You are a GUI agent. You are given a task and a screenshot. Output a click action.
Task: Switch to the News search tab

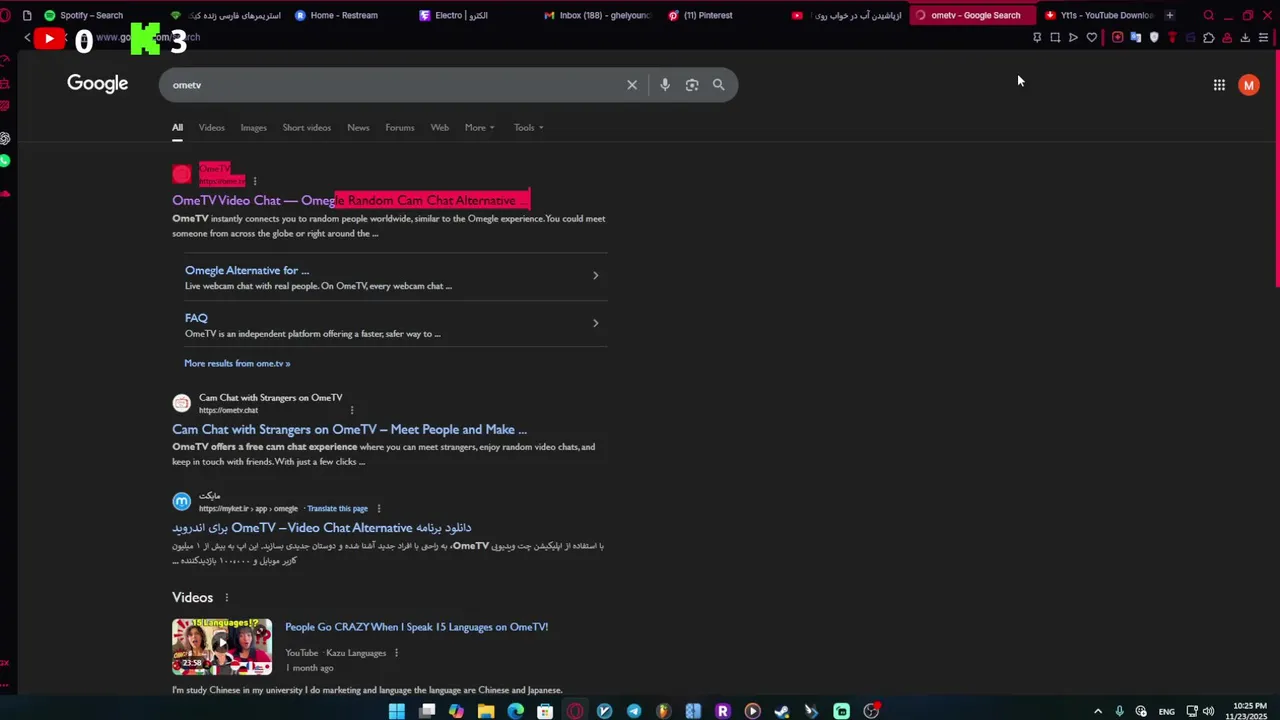(x=358, y=127)
